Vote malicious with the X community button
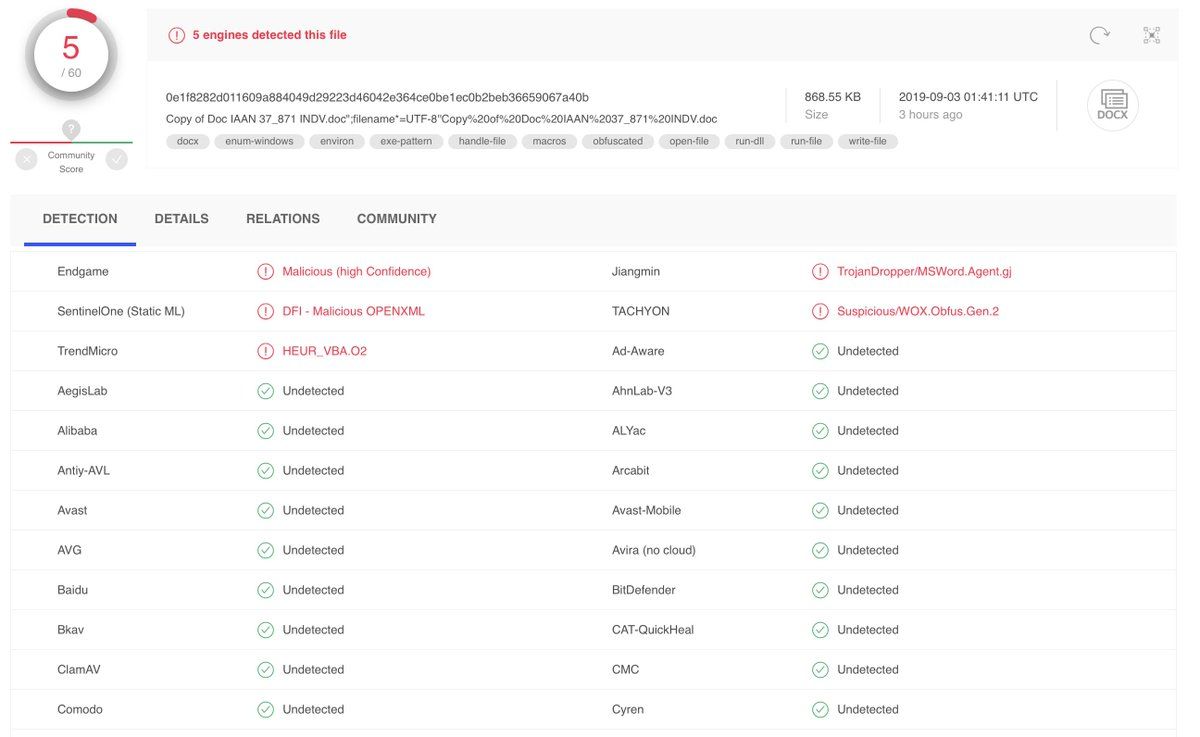The height and width of the screenshot is (737, 1200). (x=26, y=159)
